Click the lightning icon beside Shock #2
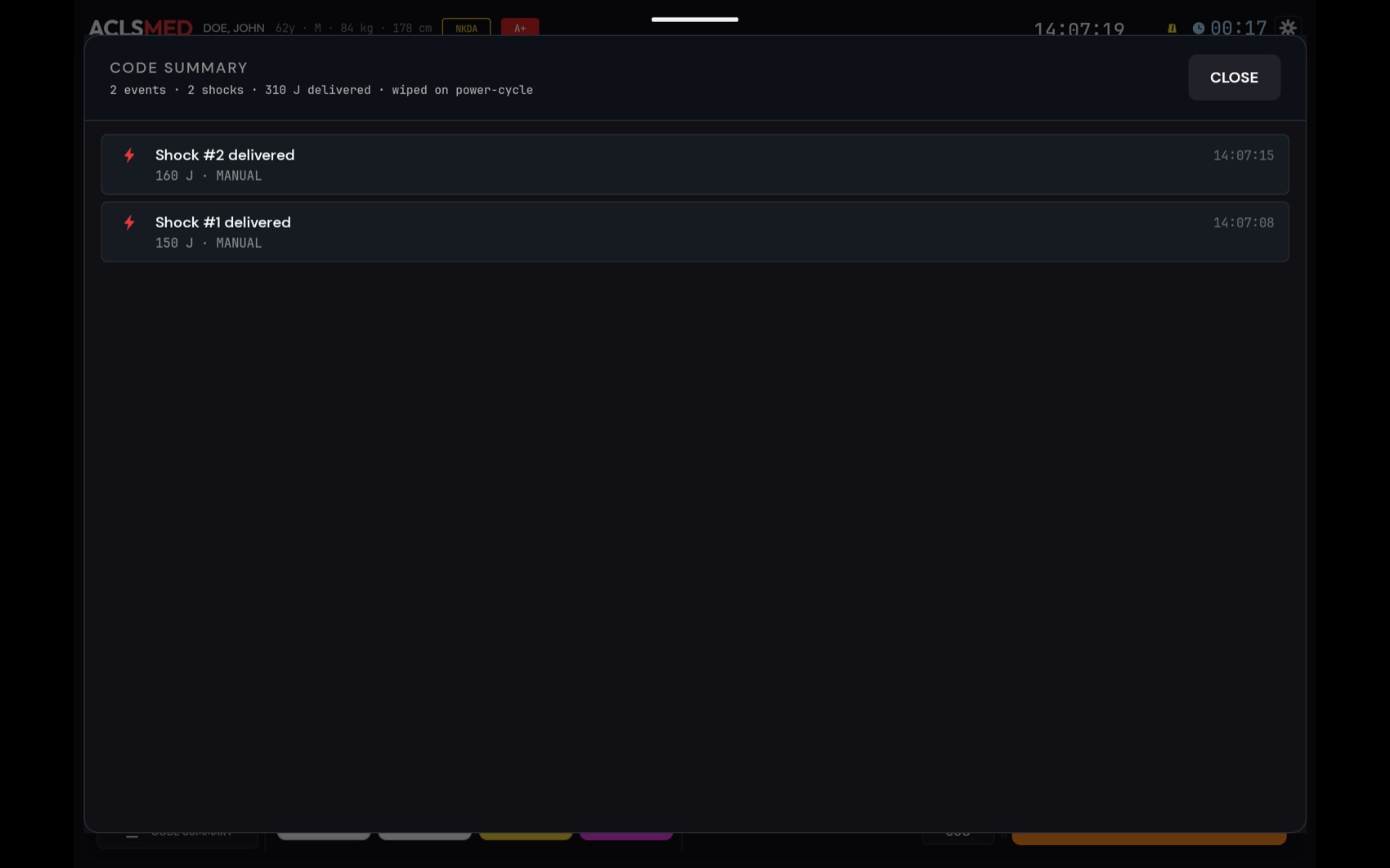Viewport: 1390px width, 868px height. tap(129, 155)
